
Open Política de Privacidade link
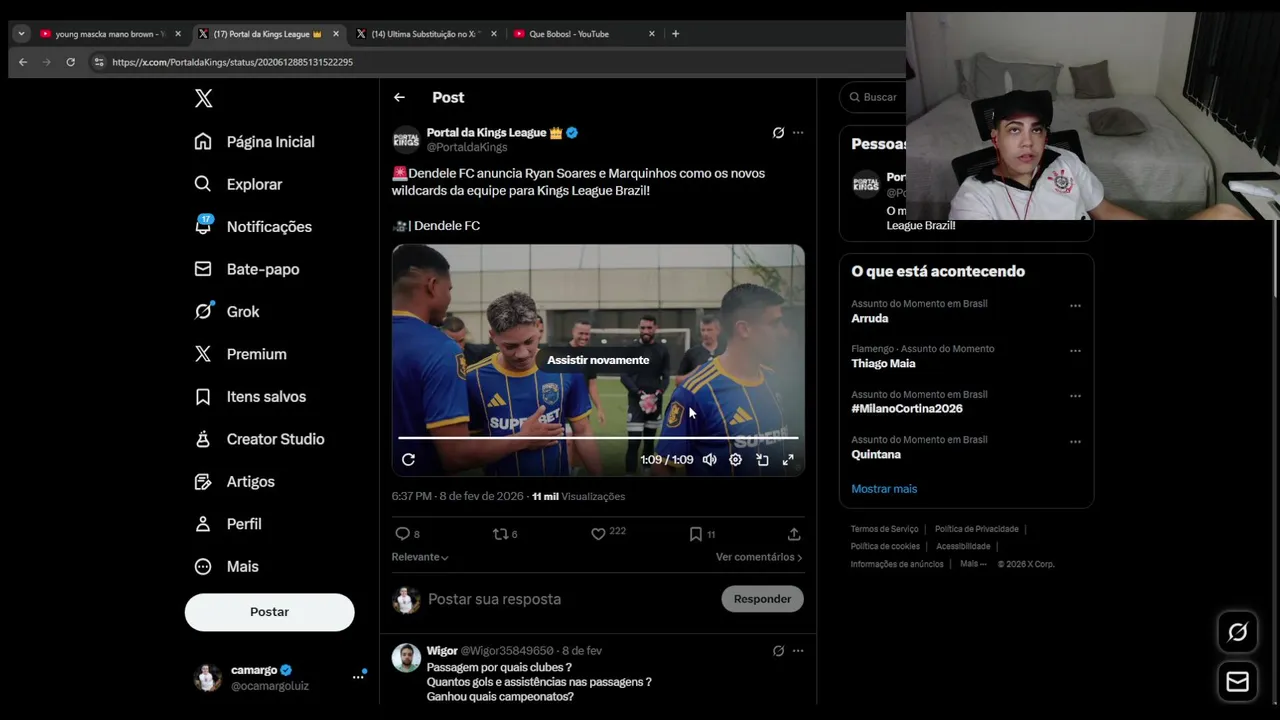click(976, 529)
